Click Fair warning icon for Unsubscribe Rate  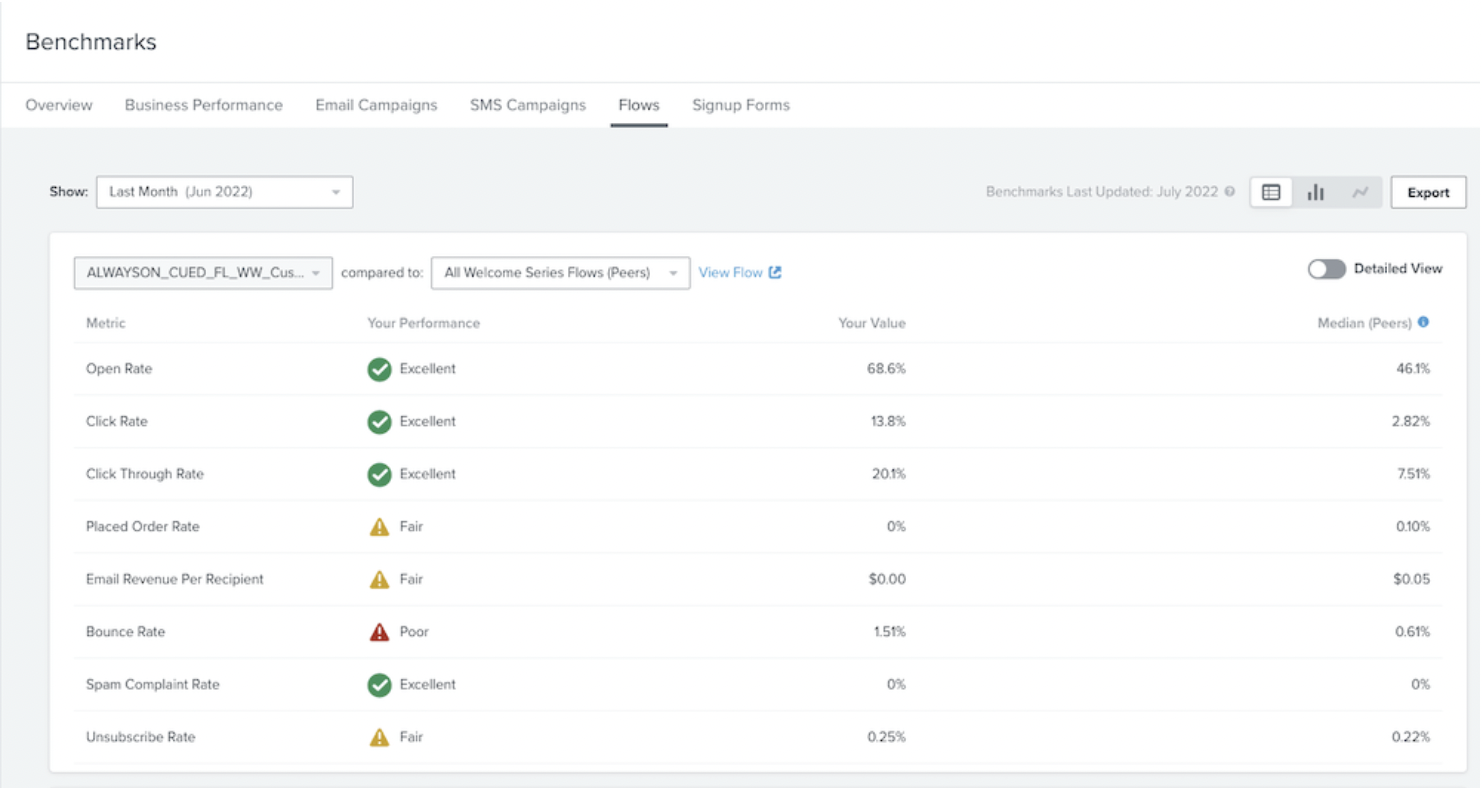click(x=379, y=737)
